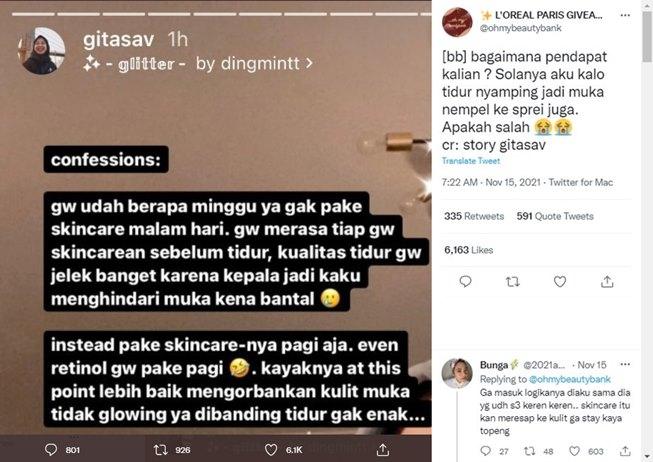This screenshot has width=653, height=462.
Task: Like the main tweet with the heart icon
Action: tap(560, 282)
